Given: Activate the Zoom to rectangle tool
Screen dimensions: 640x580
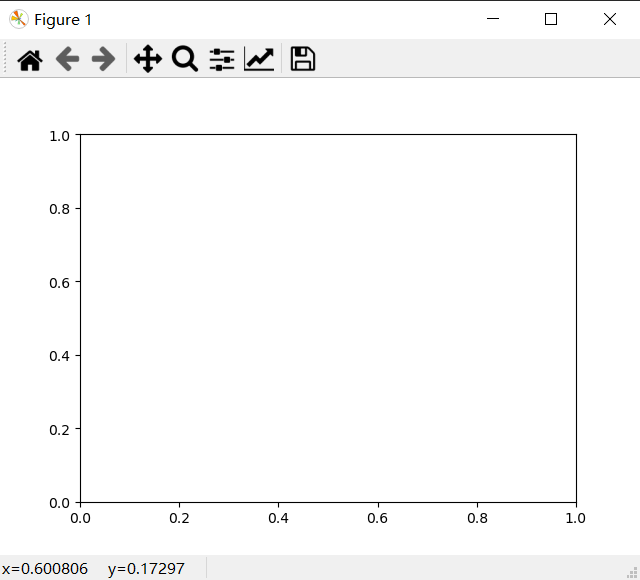Looking at the screenshot, I should pyautogui.click(x=185, y=59).
